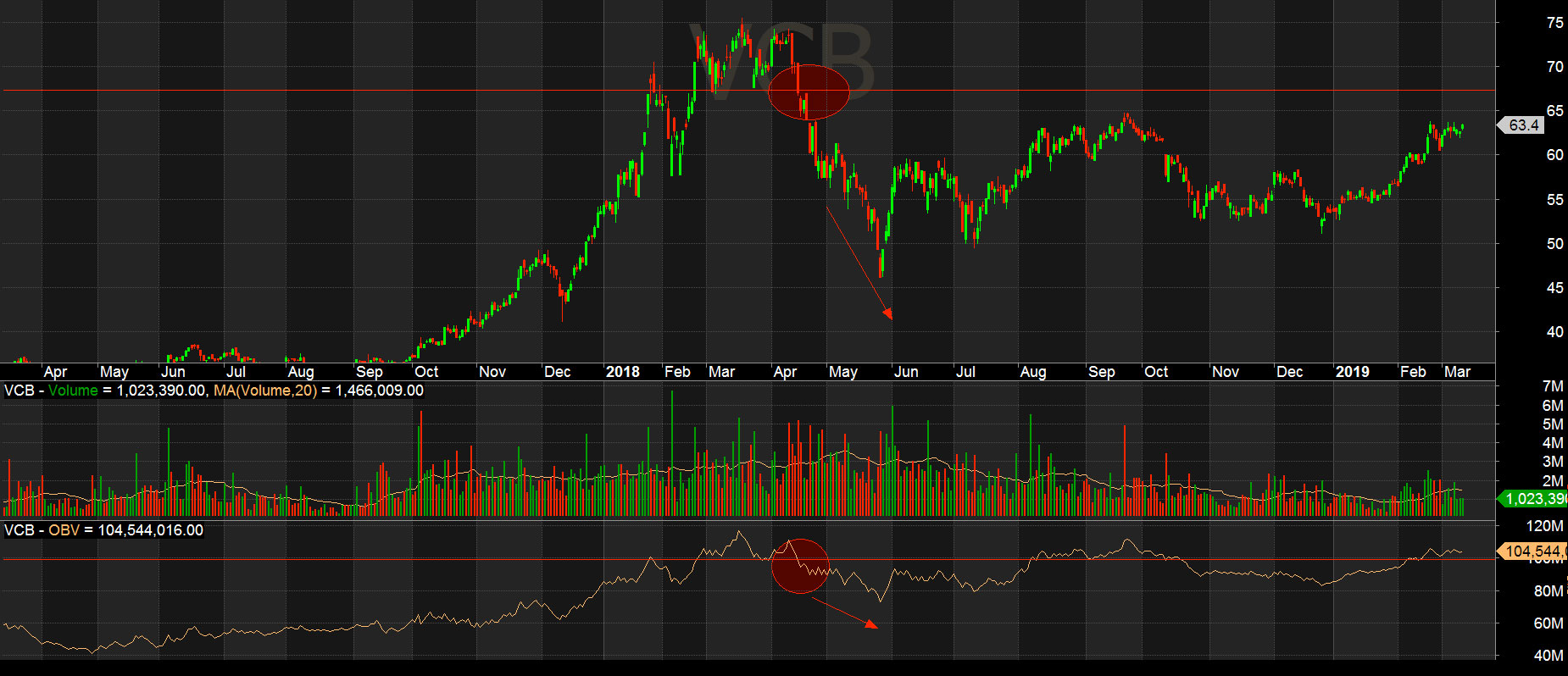
Task: Select the 65 price axis label
Action: (x=1554, y=111)
